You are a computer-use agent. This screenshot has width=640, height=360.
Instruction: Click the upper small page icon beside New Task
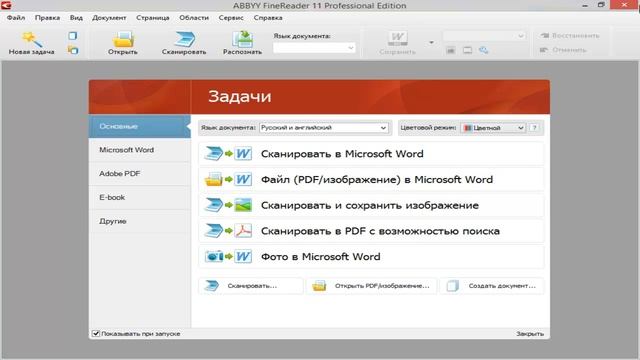(73, 36)
